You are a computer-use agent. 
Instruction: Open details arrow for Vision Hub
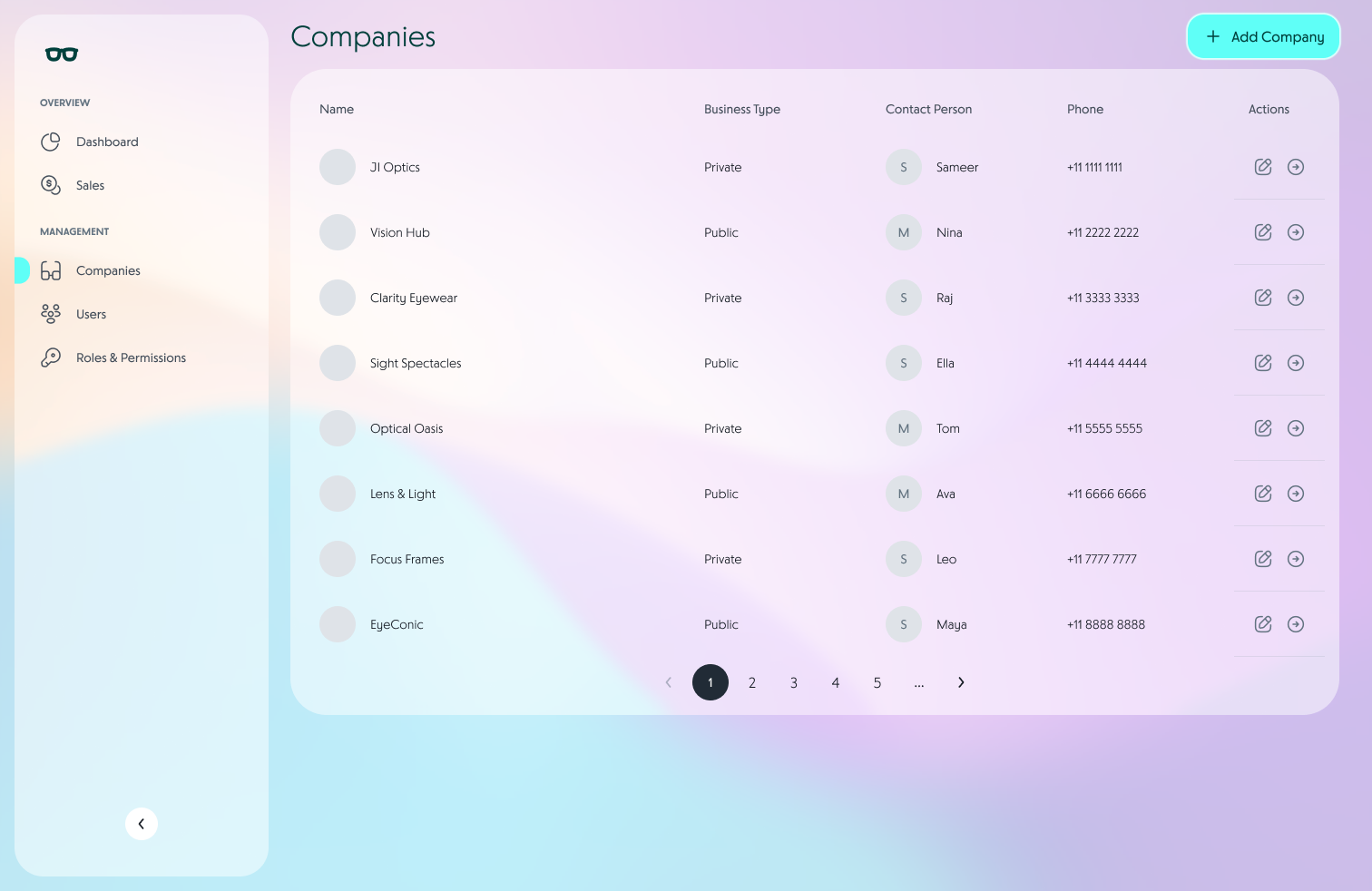1296,232
